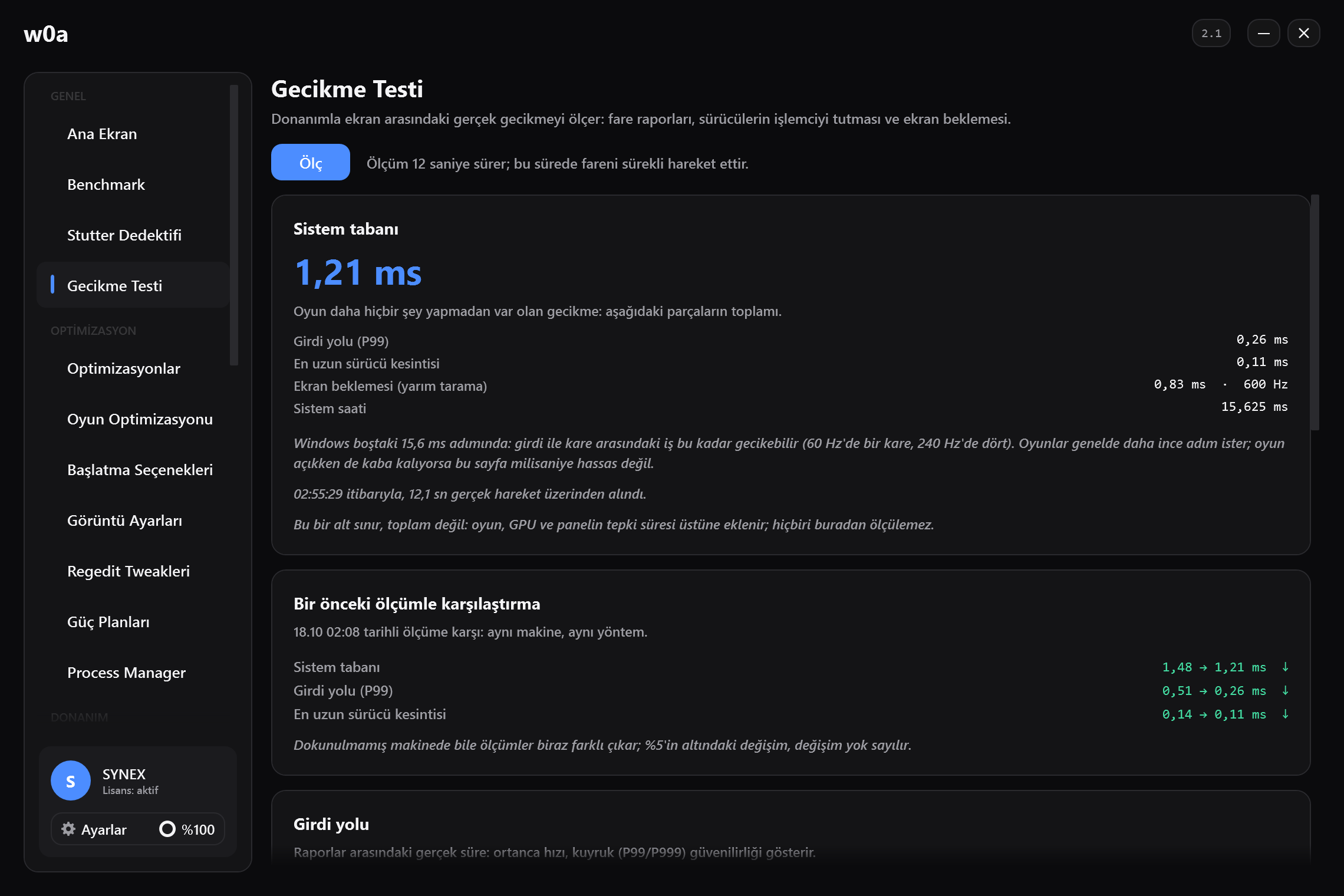This screenshot has width=1344, height=896.
Task: Open Ana Ekran in the sidebar
Action: tap(133, 134)
